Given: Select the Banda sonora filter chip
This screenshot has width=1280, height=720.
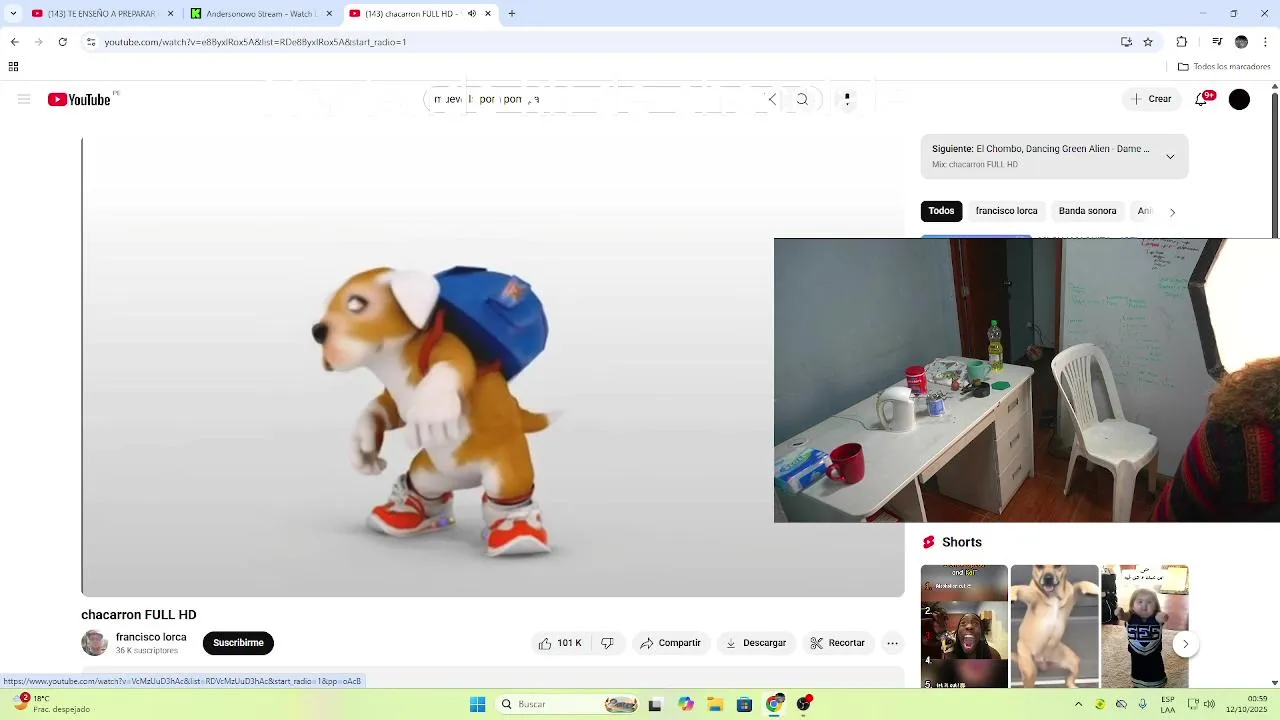Looking at the screenshot, I should click(1087, 211).
